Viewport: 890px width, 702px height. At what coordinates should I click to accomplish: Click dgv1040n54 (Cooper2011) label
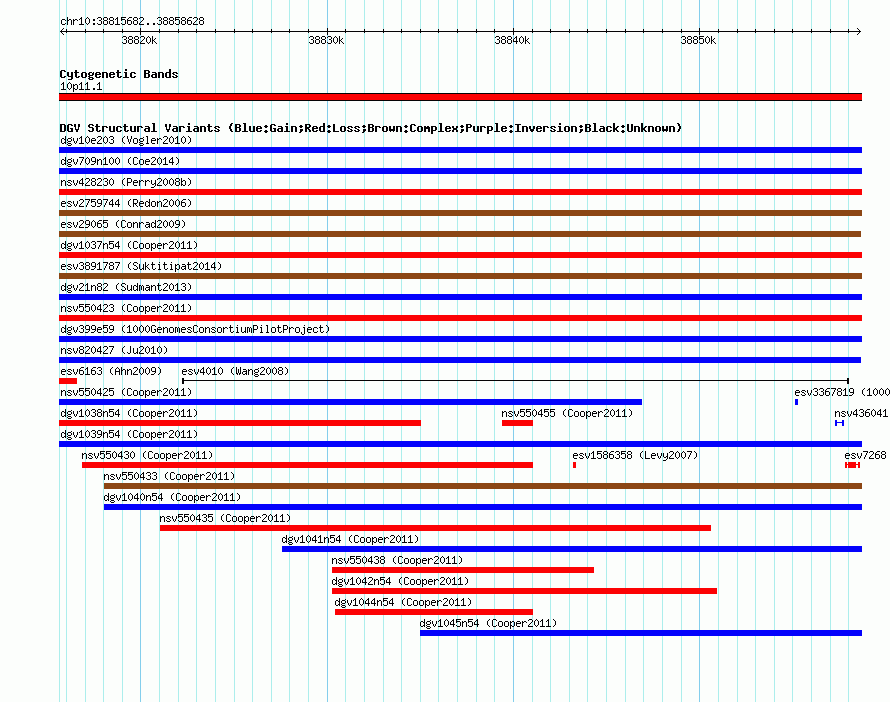(172, 497)
